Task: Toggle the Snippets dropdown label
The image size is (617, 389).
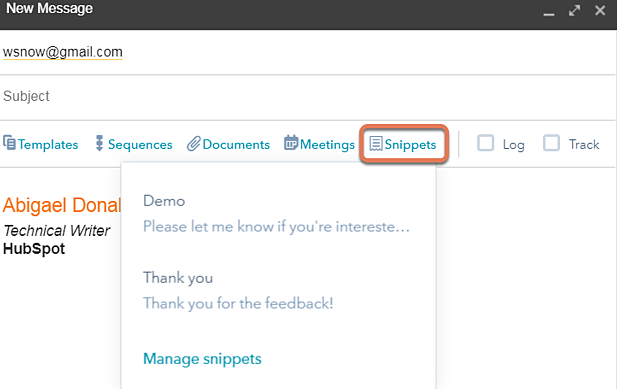Action: [410, 145]
